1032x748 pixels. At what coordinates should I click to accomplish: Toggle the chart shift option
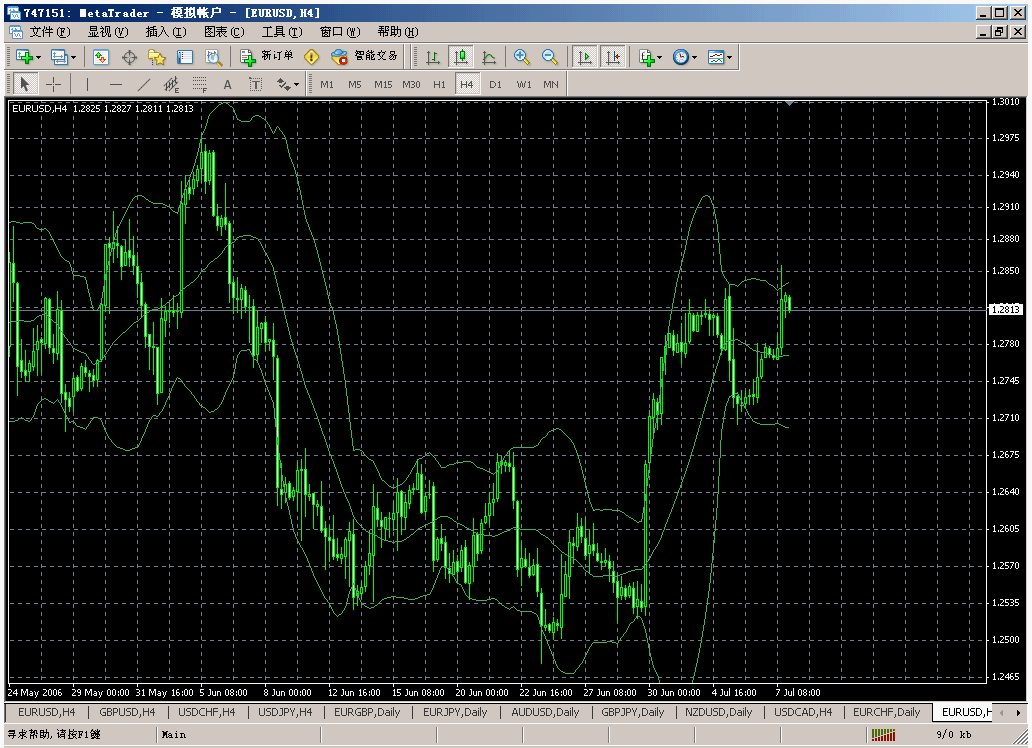pyautogui.click(x=612, y=57)
